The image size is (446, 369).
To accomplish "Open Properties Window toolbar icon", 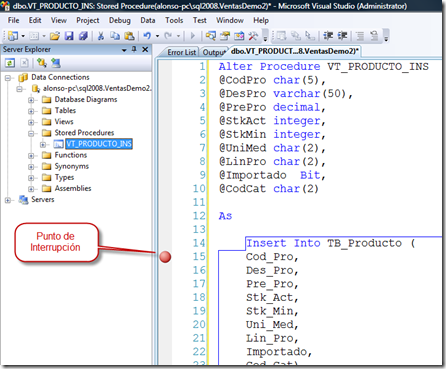I will pyautogui.click(x=225, y=36).
